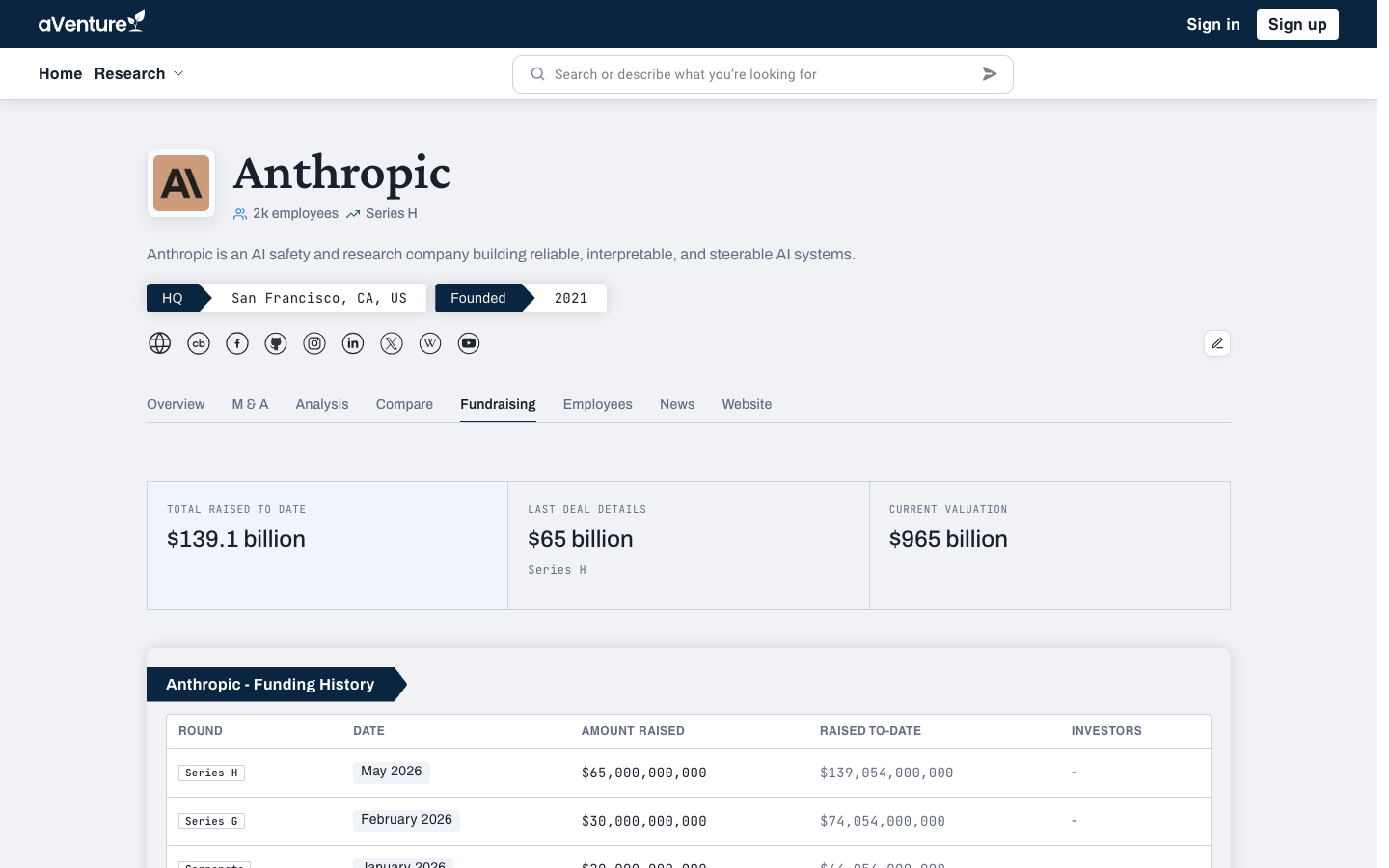Open the Employees tab

coord(598,404)
